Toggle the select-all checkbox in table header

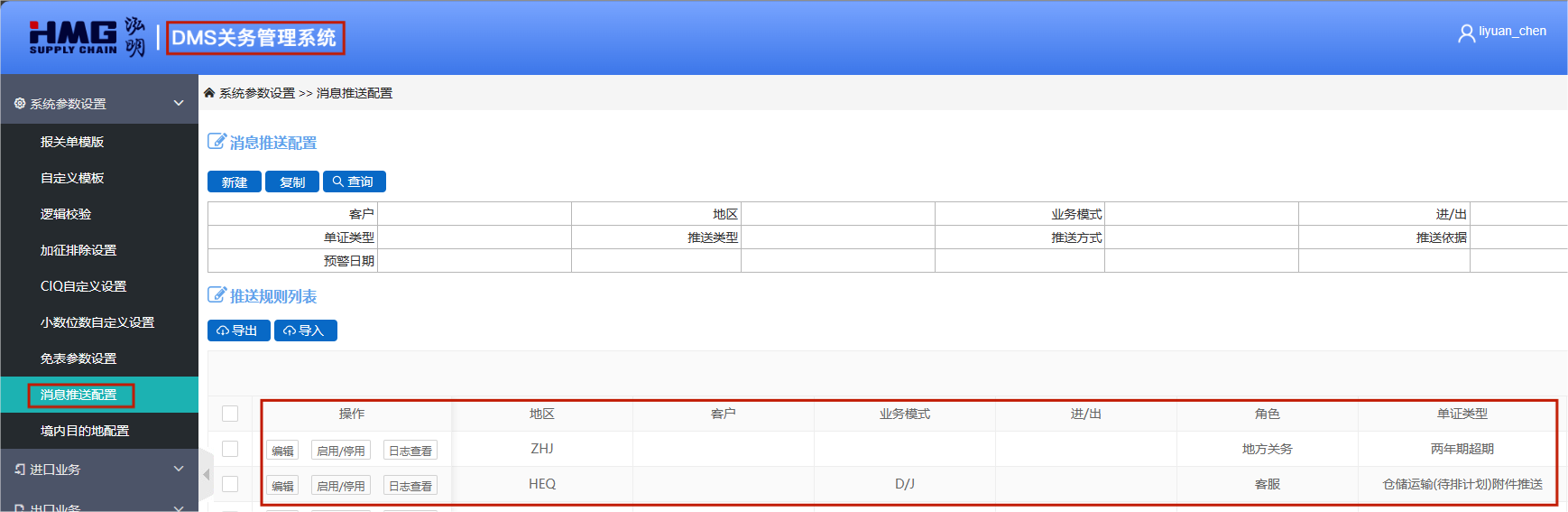(230, 414)
